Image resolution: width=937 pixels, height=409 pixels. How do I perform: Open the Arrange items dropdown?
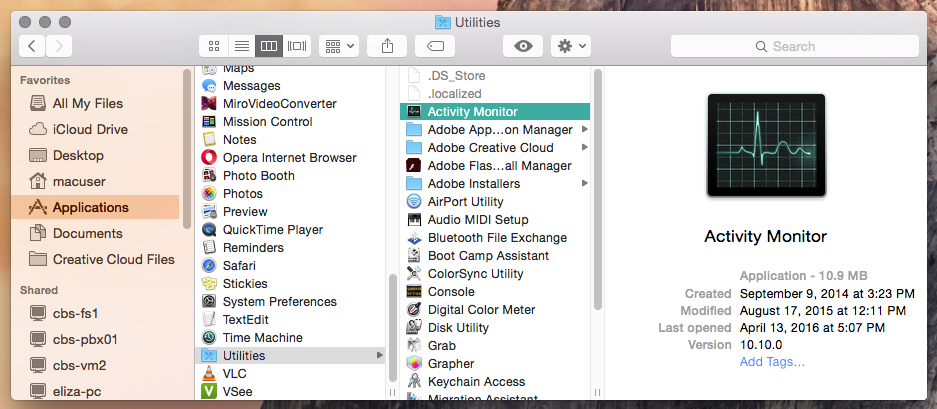coord(339,46)
